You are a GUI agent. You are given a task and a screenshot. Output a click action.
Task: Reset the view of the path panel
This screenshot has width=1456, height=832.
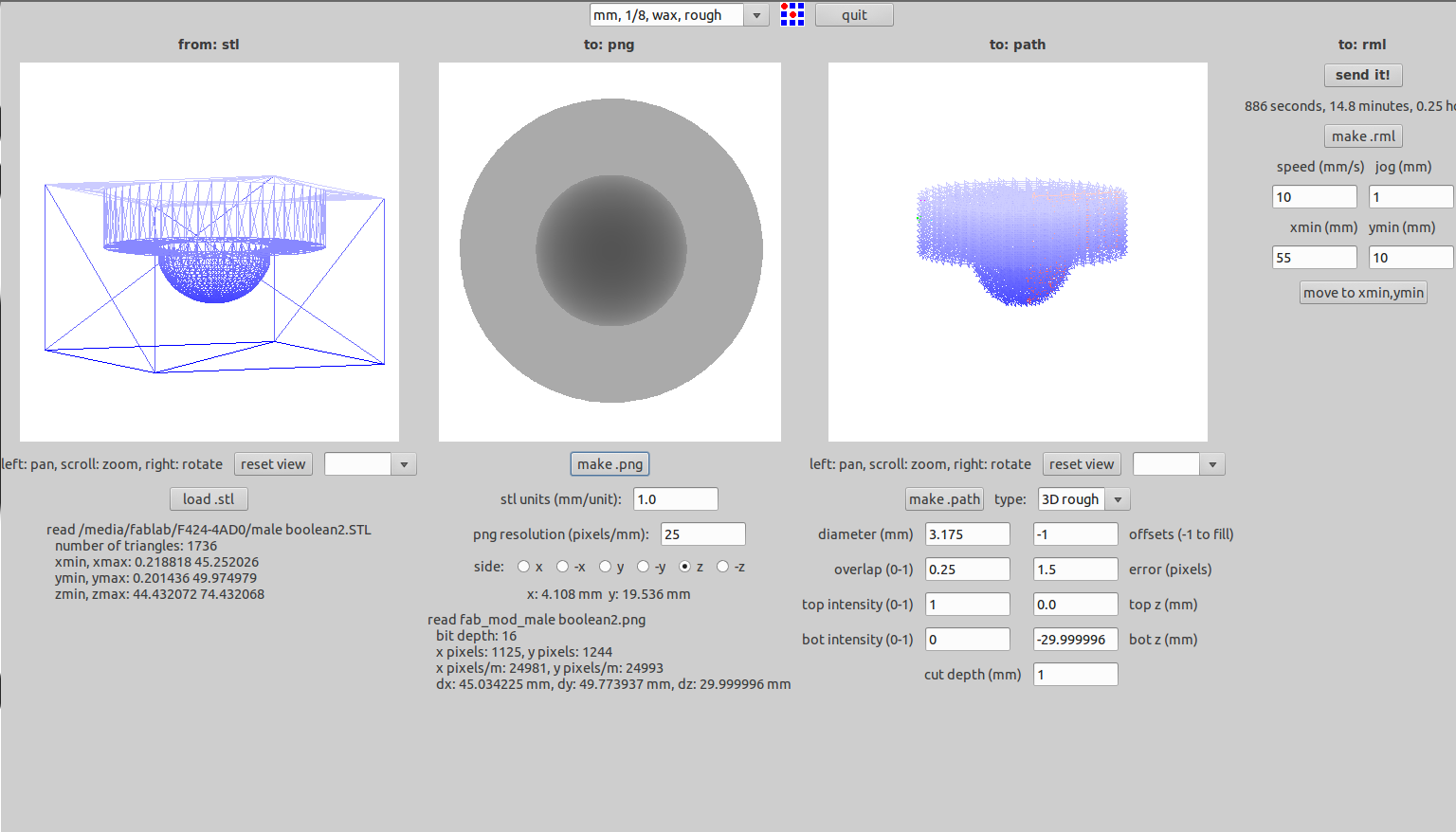tap(1082, 464)
